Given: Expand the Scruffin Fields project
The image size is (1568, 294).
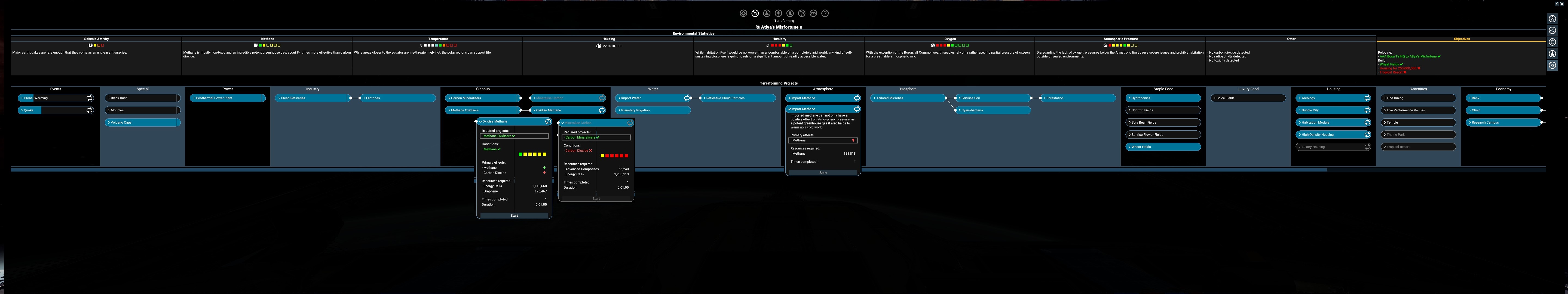Looking at the screenshot, I should [1163, 110].
